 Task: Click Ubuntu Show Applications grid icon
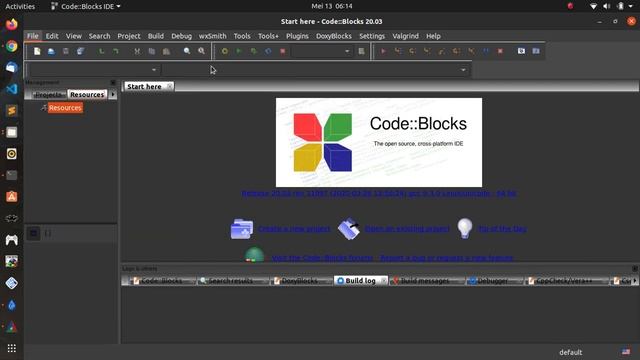pyautogui.click(x=11, y=348)
